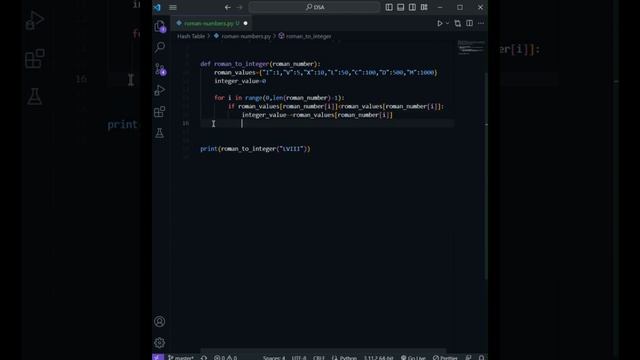Select the roman-numbers.py editor tab
This screenshot has height=360, width=640.
211,23
